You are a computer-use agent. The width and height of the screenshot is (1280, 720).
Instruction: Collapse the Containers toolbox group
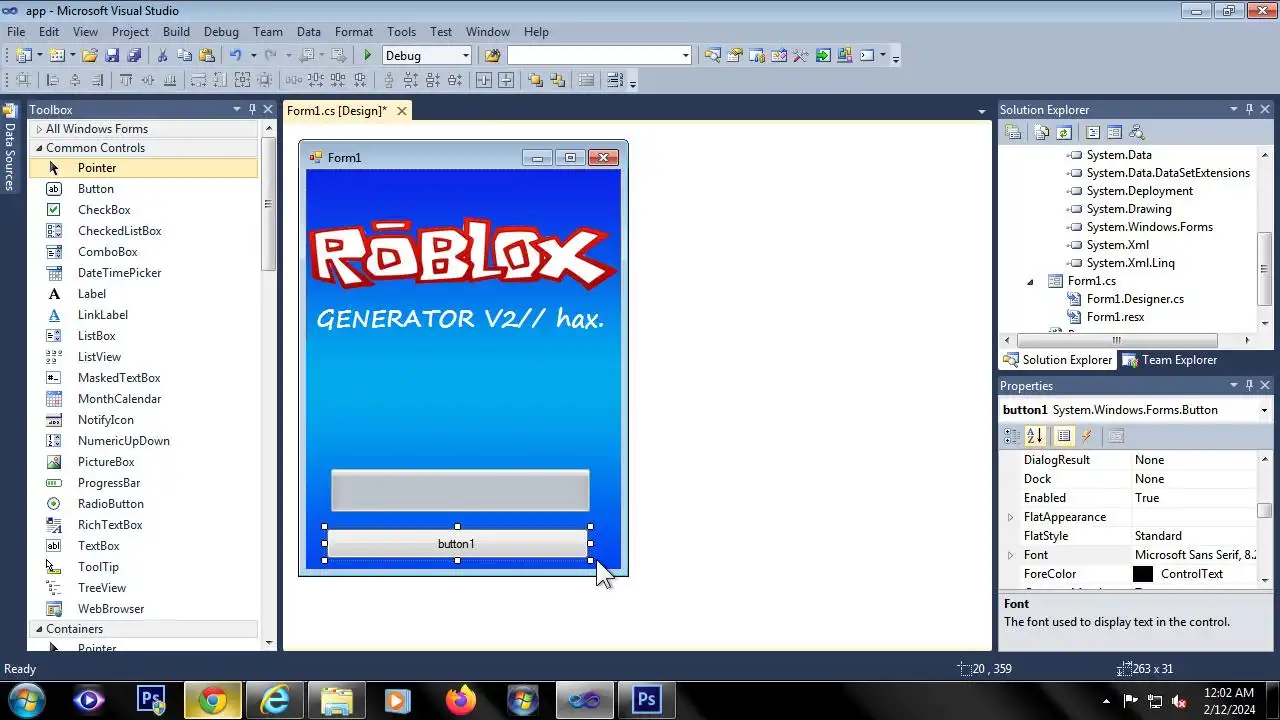point(39,629)
